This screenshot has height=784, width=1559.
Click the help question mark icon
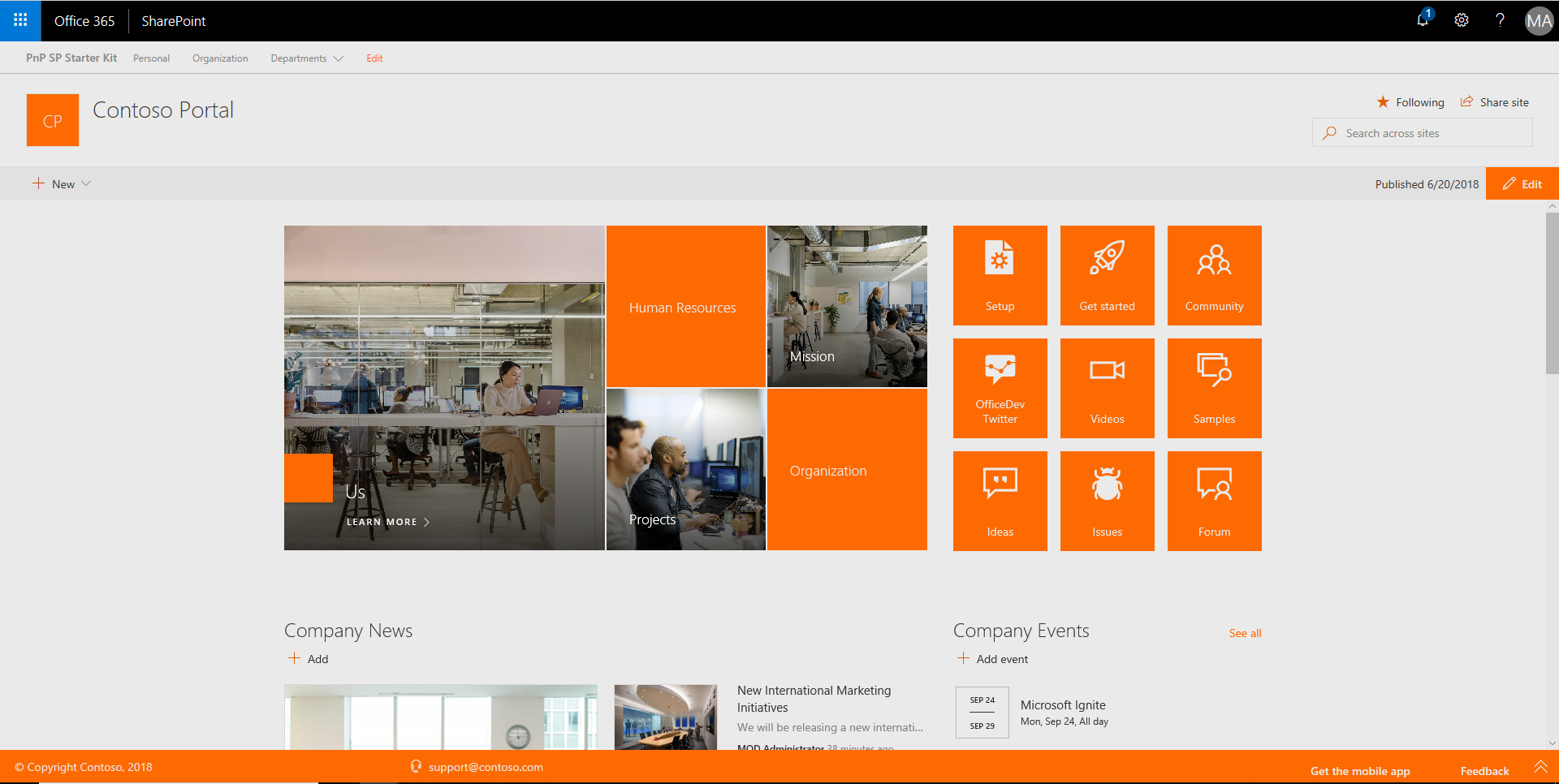point(1500,20)
